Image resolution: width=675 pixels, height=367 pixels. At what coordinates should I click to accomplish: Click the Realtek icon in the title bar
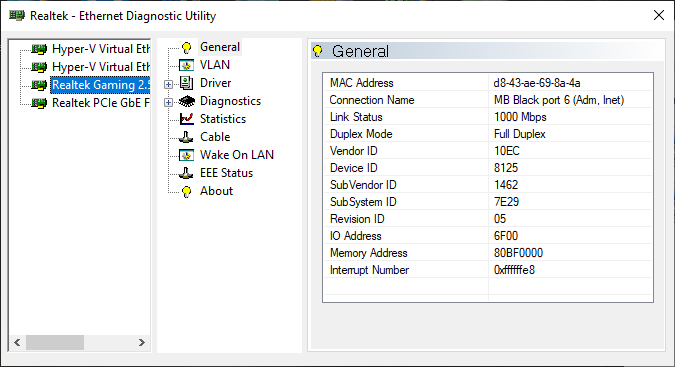coord(17,15)
